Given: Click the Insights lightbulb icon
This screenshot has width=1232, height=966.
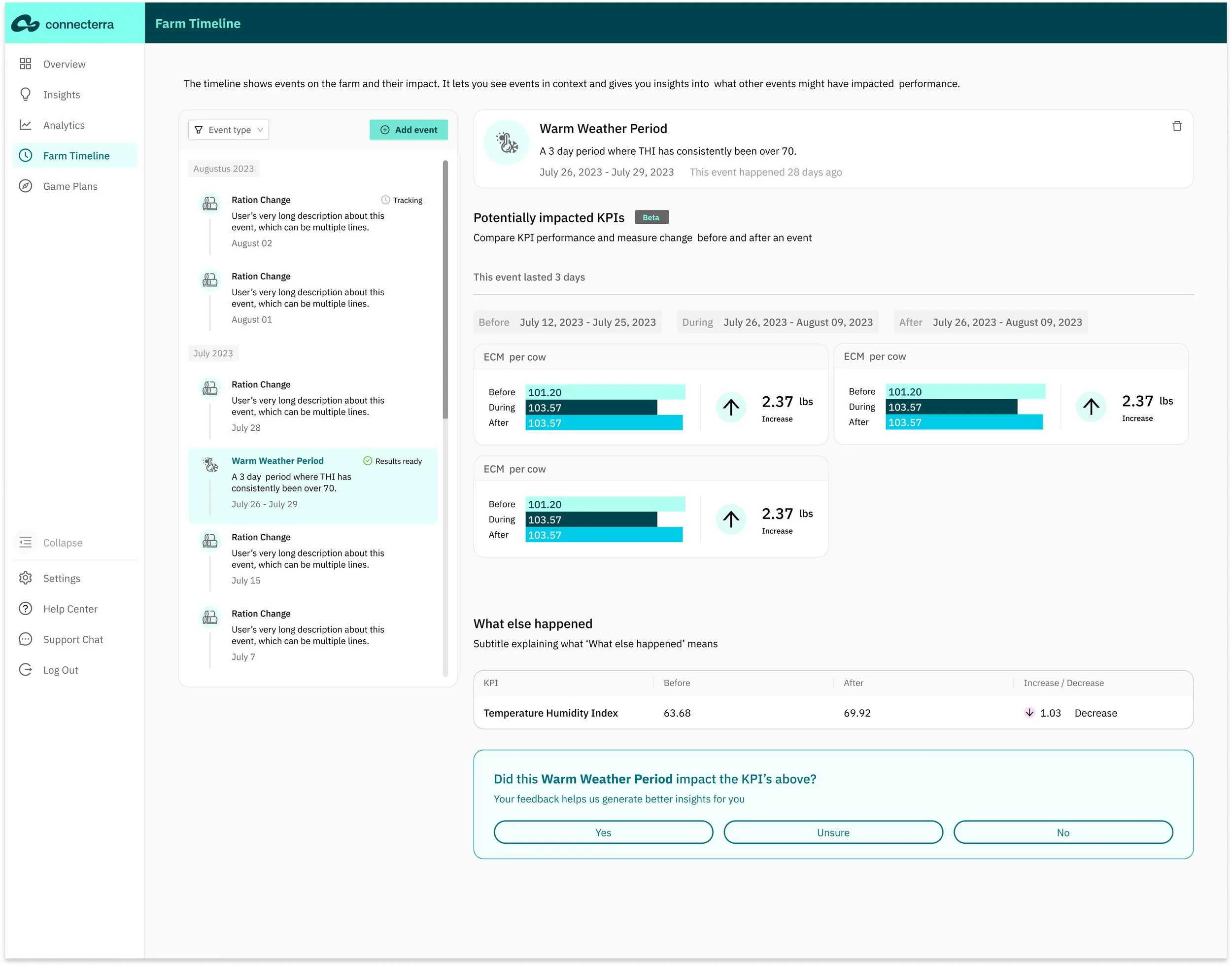Looking at the screenshot, I should click(x=26, y=95).
